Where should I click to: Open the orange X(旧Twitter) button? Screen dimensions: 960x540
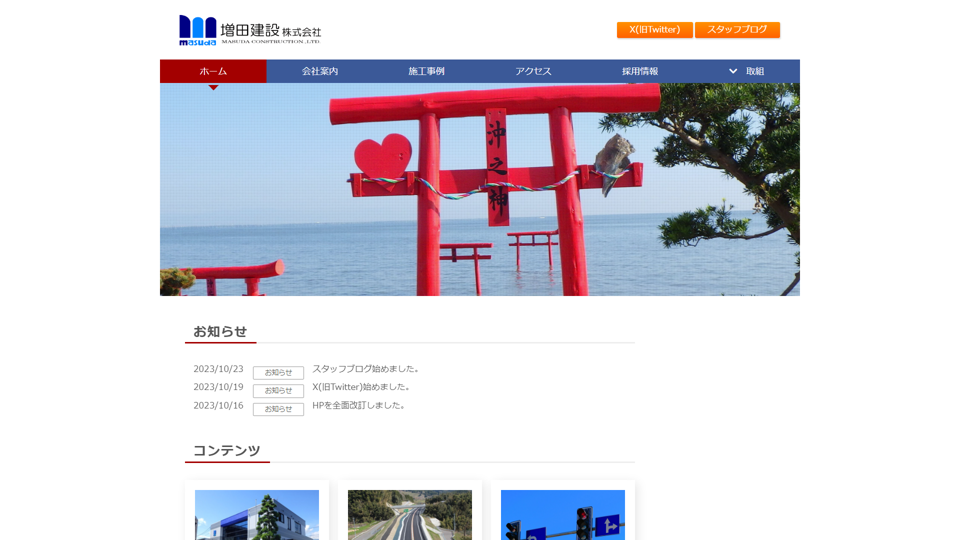point(654,30)
